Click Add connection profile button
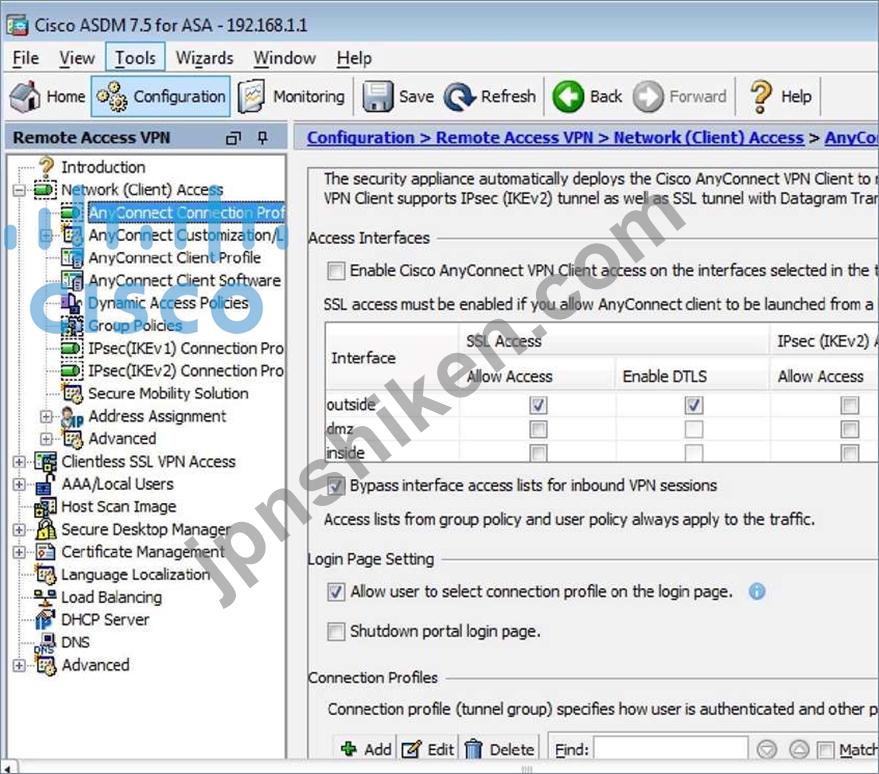This screenshot has height=774, width=879. coord(366,749)
